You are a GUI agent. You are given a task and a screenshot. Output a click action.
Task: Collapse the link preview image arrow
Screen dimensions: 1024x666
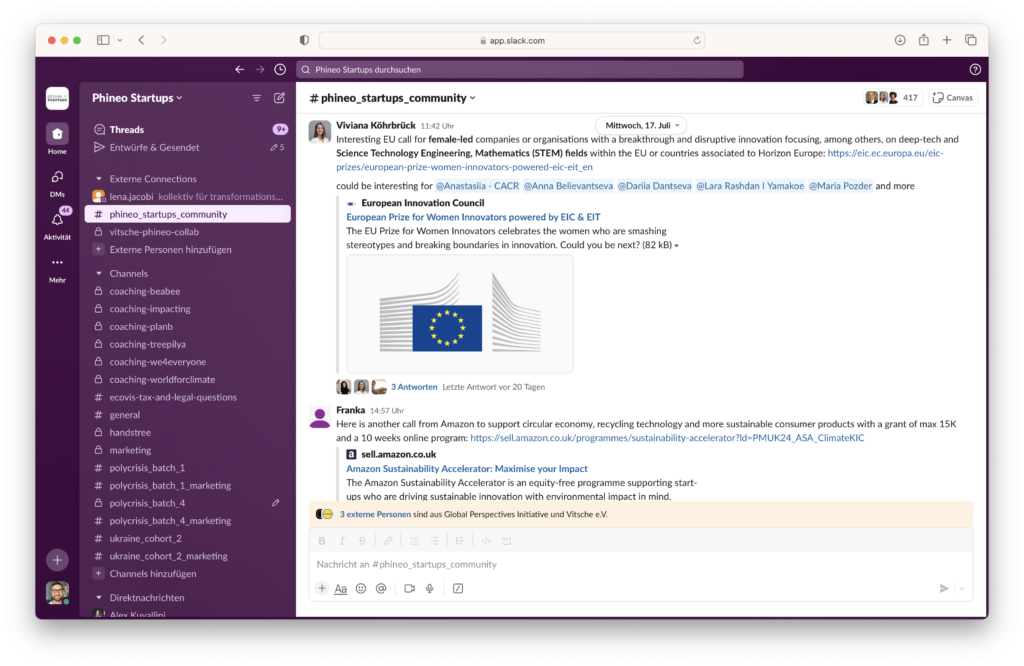tap(677, 246)
